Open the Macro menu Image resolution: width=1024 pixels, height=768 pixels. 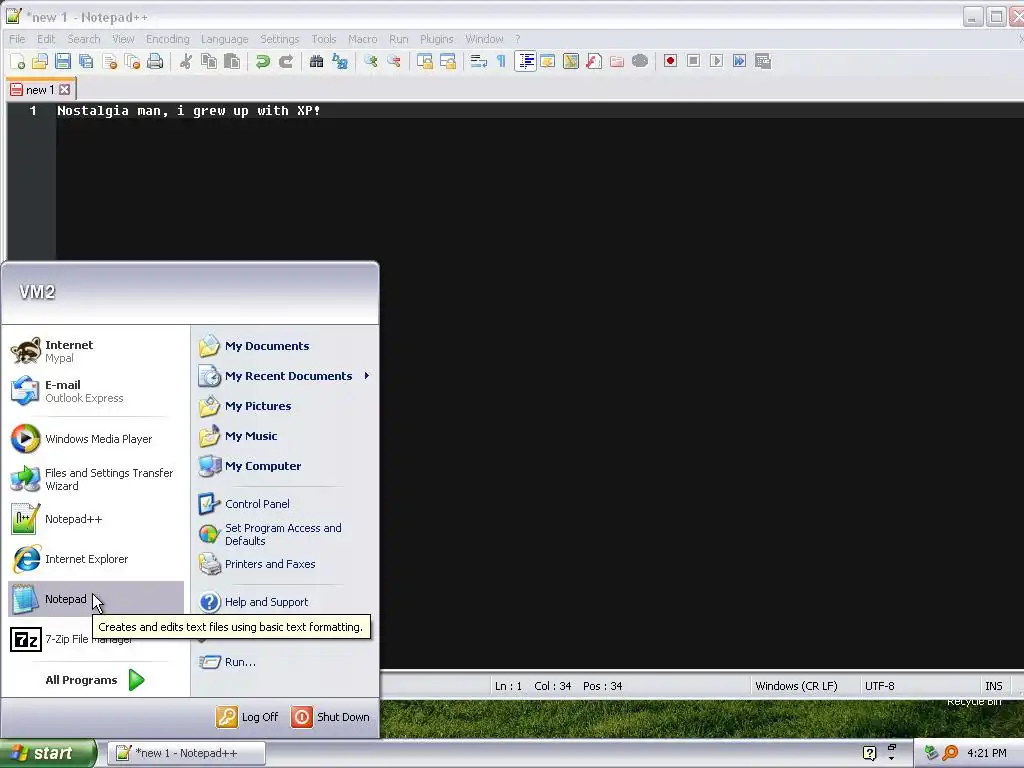362,39
